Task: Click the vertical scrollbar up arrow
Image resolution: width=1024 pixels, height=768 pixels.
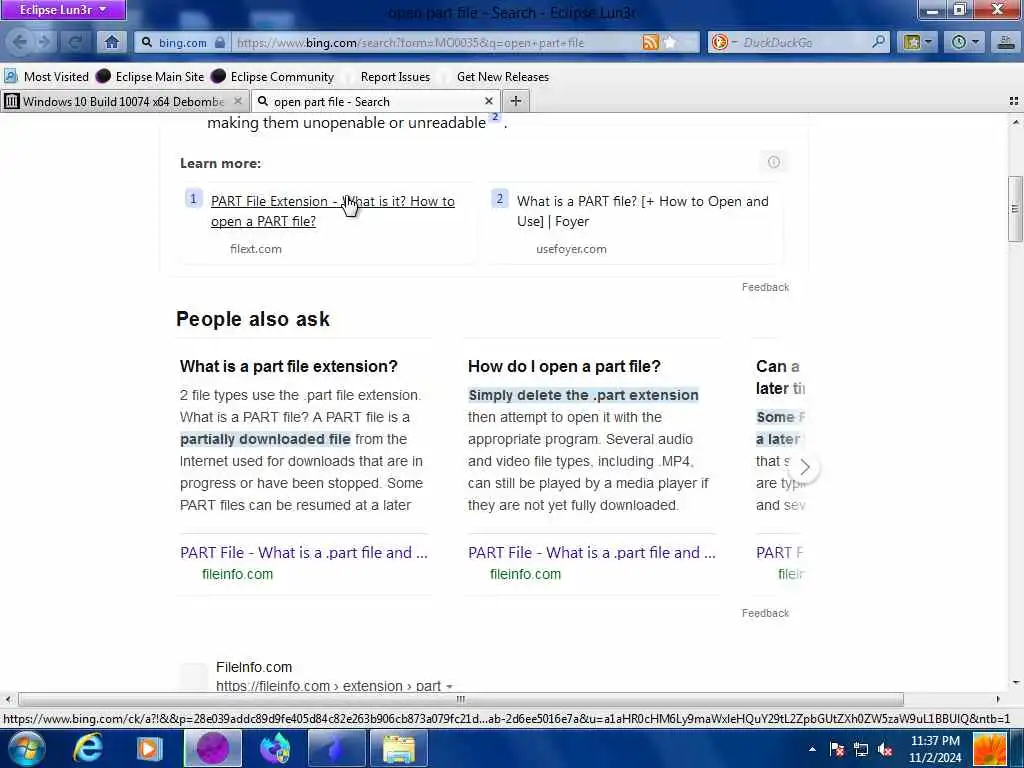Action: click(x=1015, y=122)
